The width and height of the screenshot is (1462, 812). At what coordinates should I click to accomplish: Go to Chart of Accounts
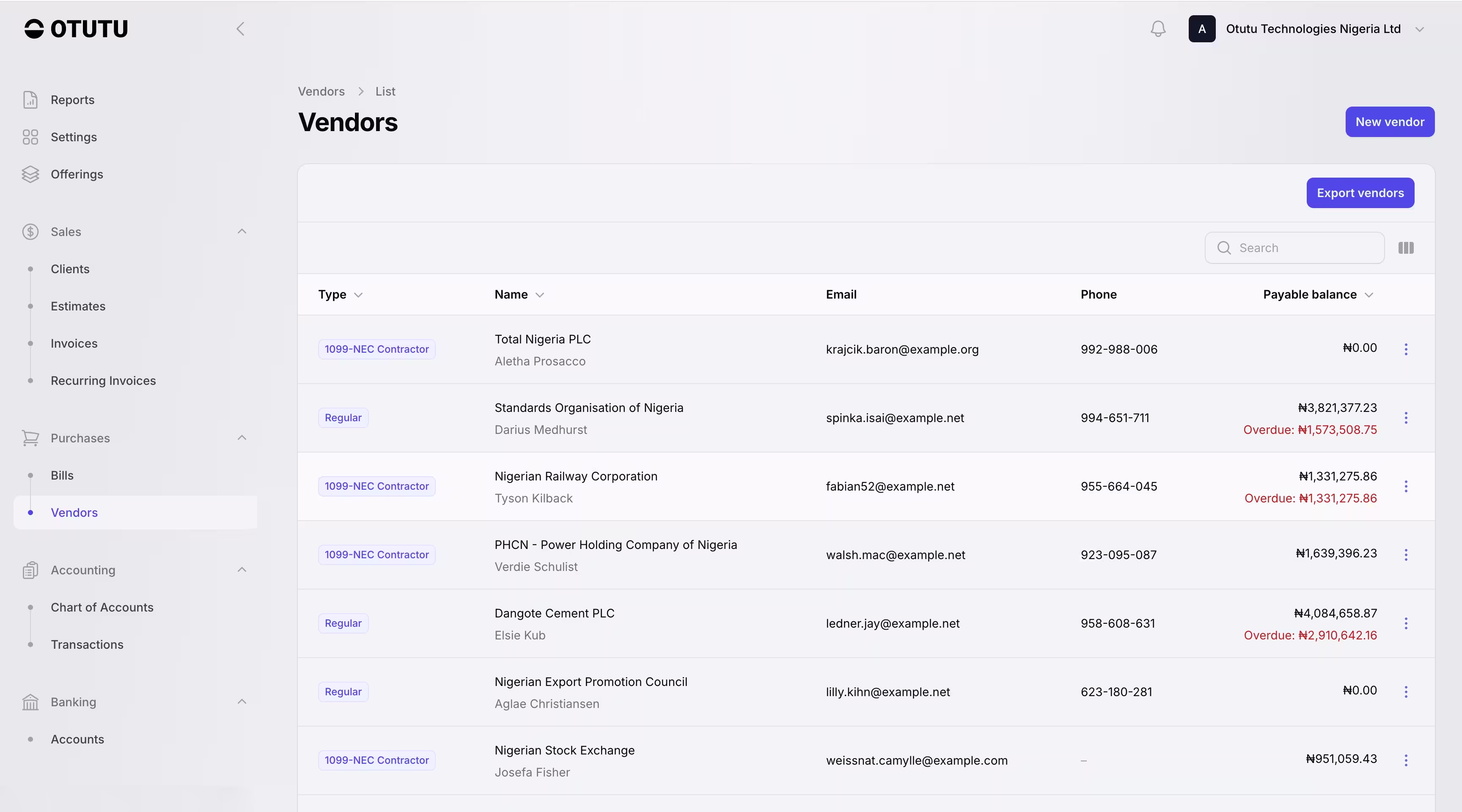pos(102,607)
